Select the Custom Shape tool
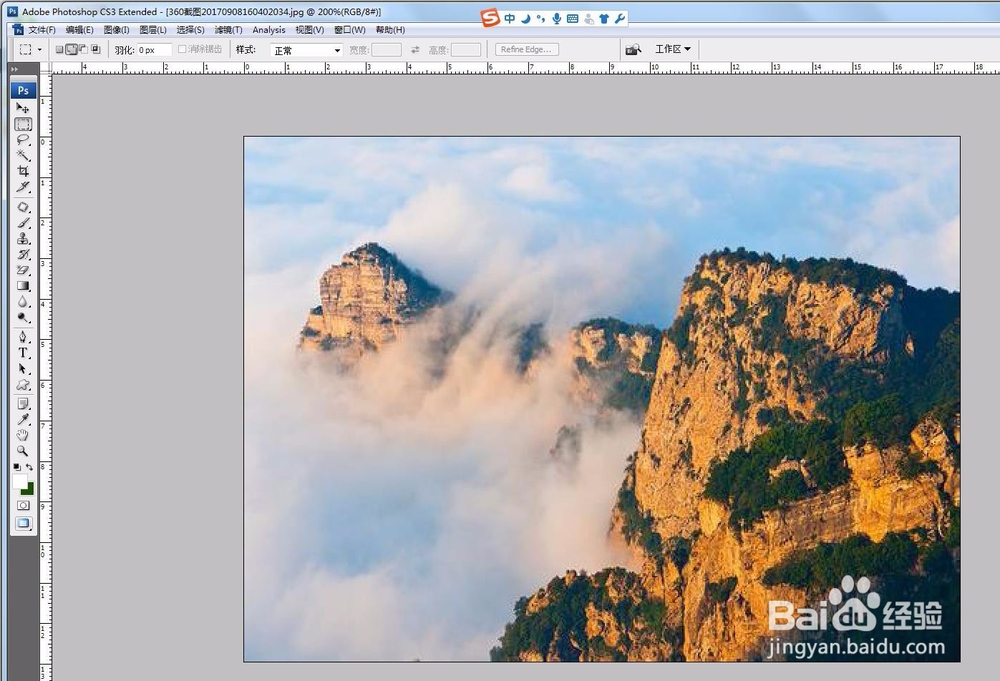The width and height of the screenshot is (1000, 681). (x=23, y=384)
